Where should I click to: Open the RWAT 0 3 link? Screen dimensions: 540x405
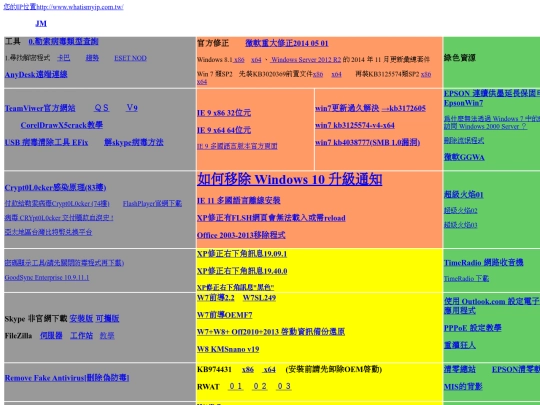pos(284,386)
